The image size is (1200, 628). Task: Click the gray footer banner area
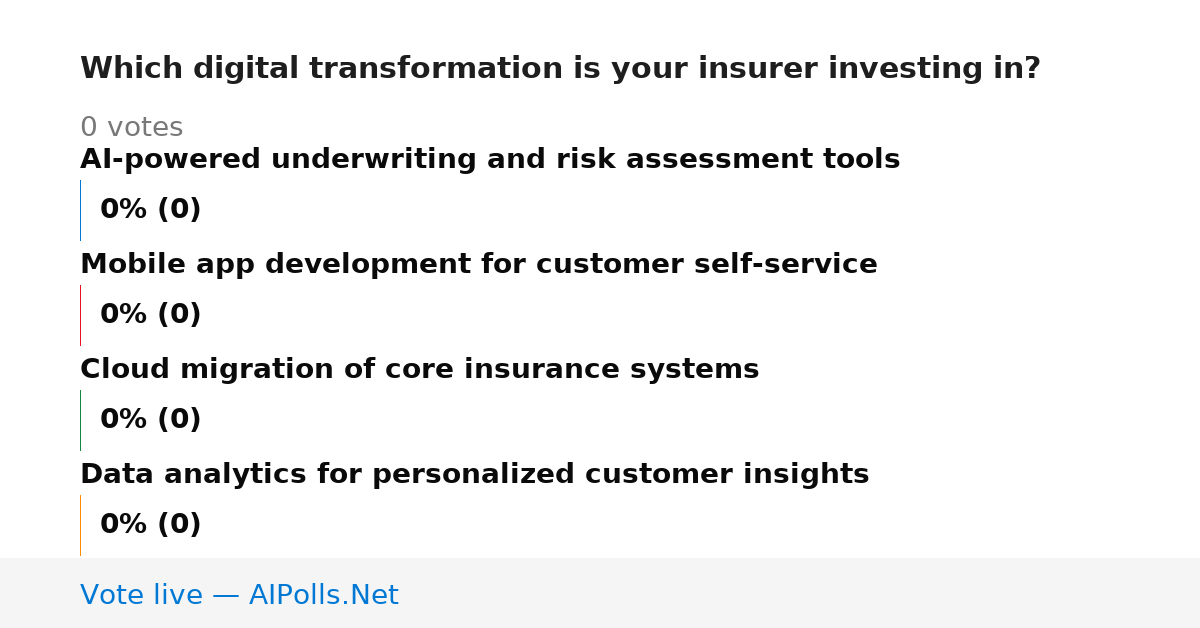[x=600, y=593]
